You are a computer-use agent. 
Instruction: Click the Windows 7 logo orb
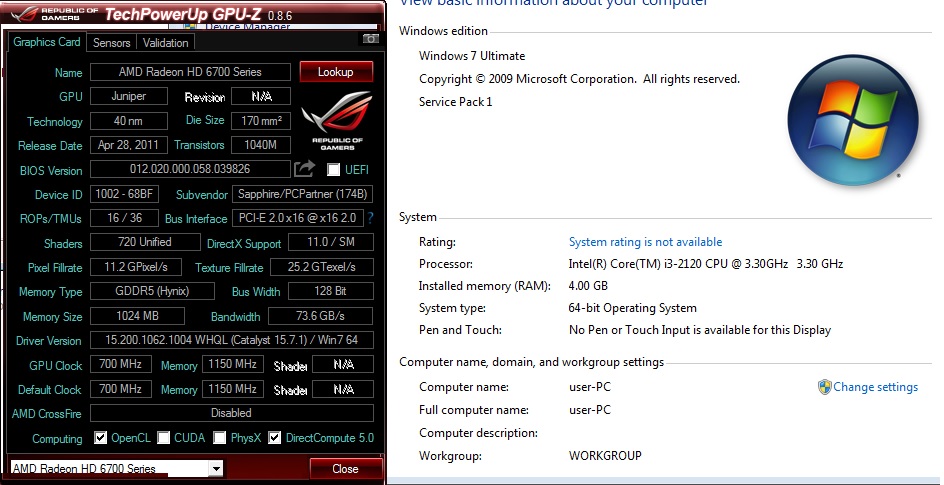(x=853, y=119)
